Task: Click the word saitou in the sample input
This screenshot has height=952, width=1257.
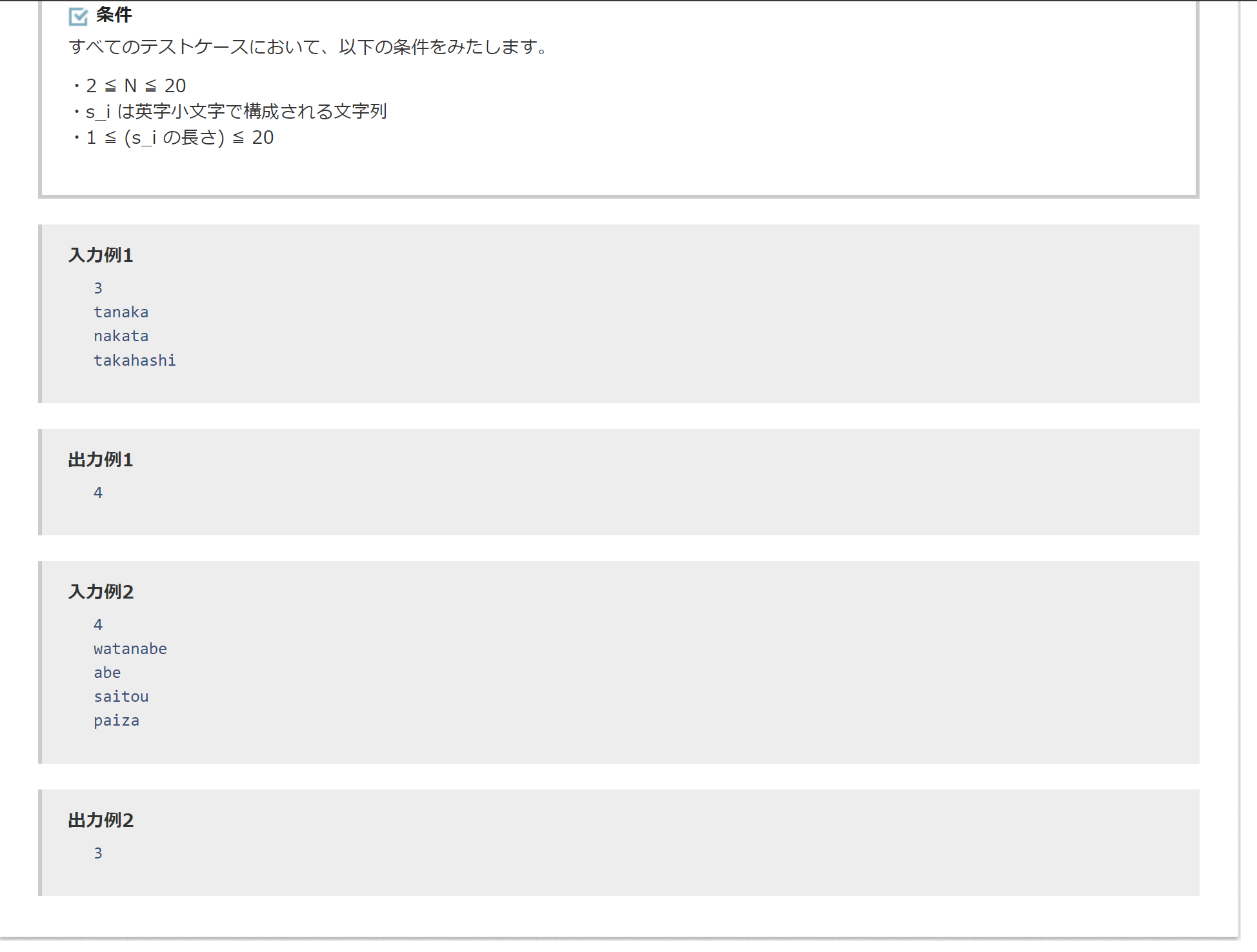Action: coord(121,697)
